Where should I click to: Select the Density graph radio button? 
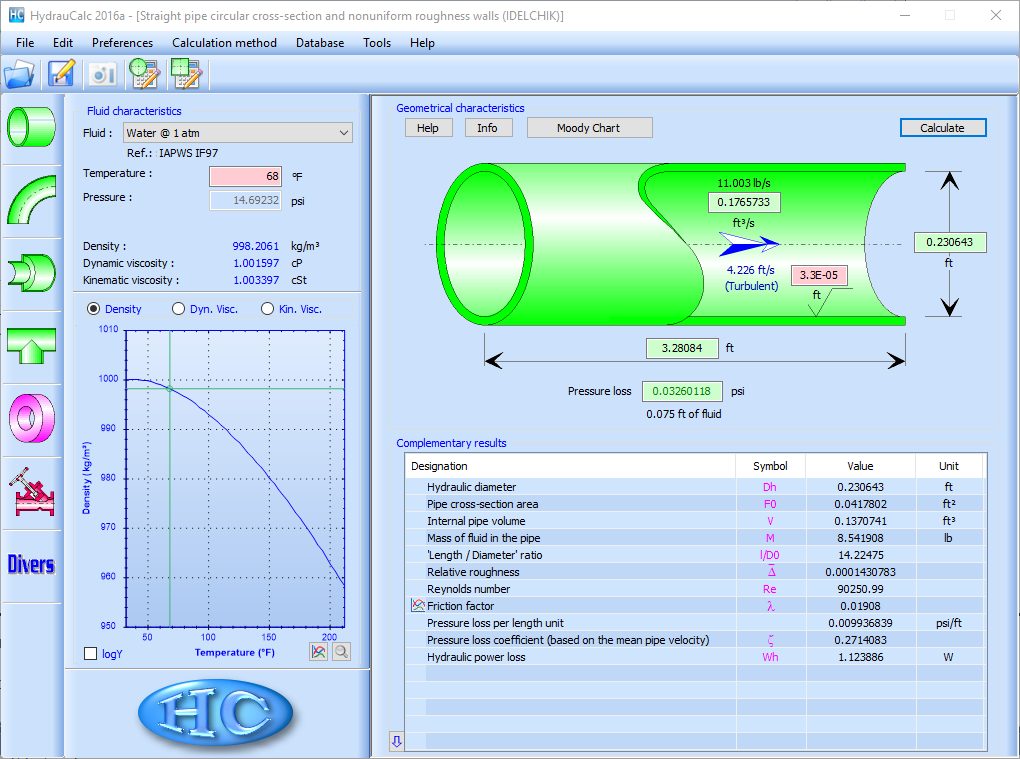pyautogui.click(x=94, y=309)
